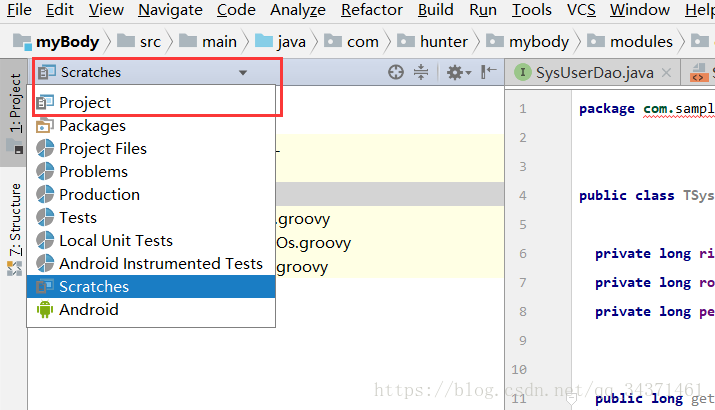Click the java source folder icon

point(264,42)
